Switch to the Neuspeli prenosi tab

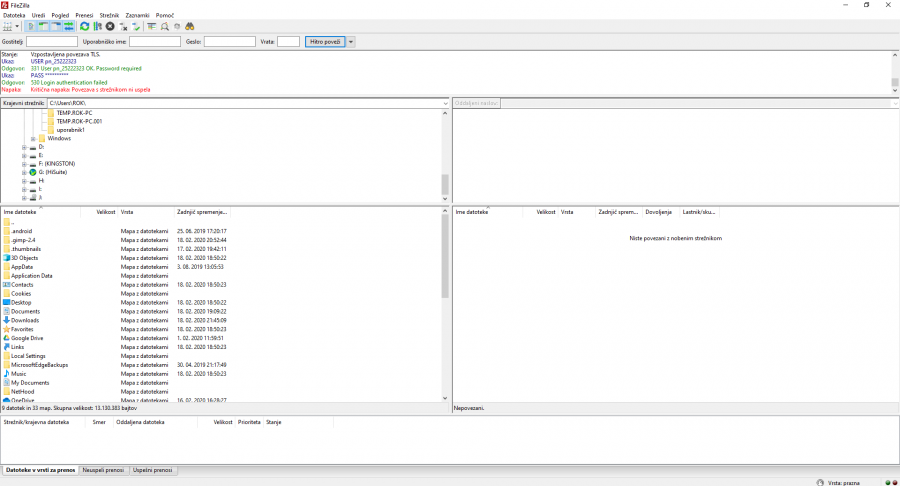102,469
